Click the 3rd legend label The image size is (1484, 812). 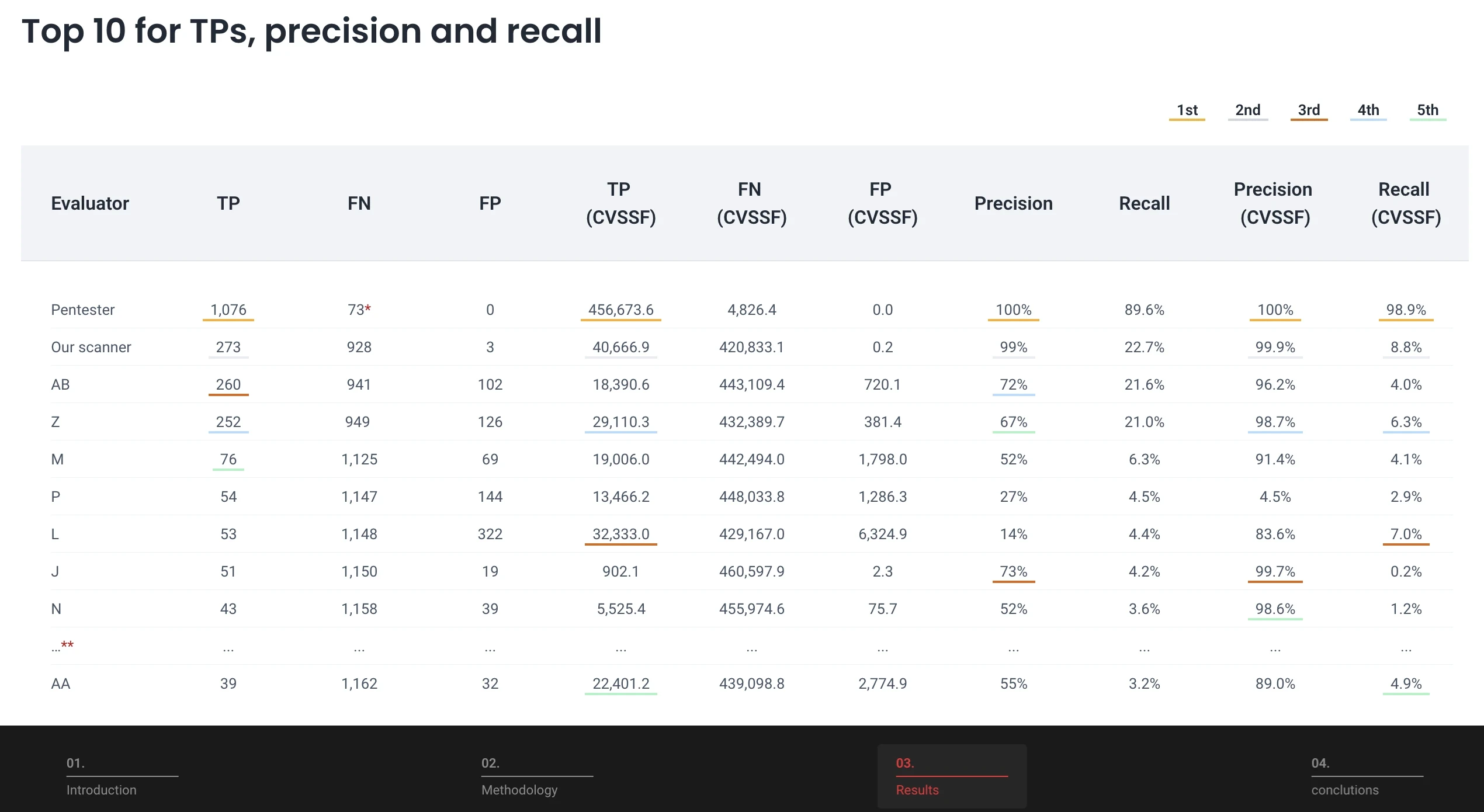(1309, 110)
